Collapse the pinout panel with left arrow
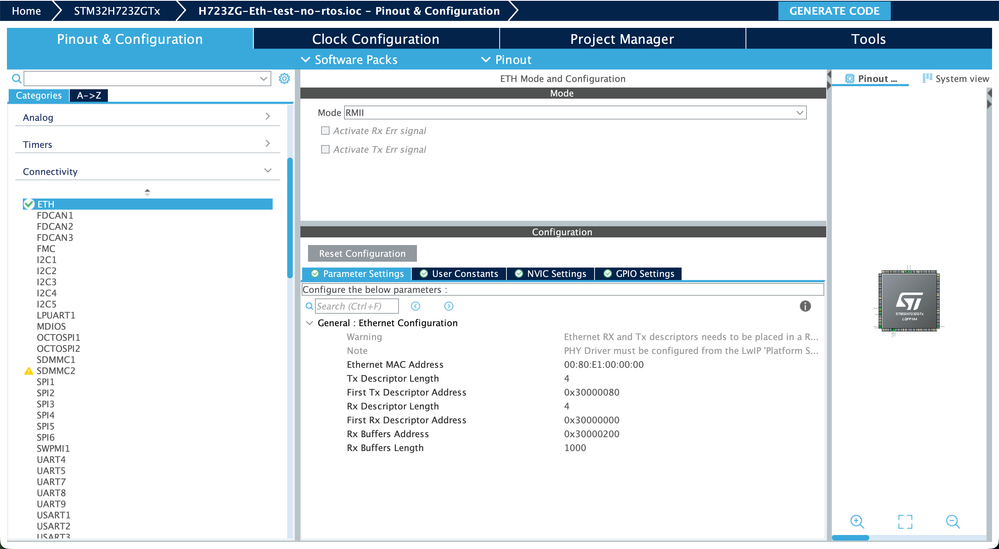Screen dimensions: 999x549 [829, 76]
